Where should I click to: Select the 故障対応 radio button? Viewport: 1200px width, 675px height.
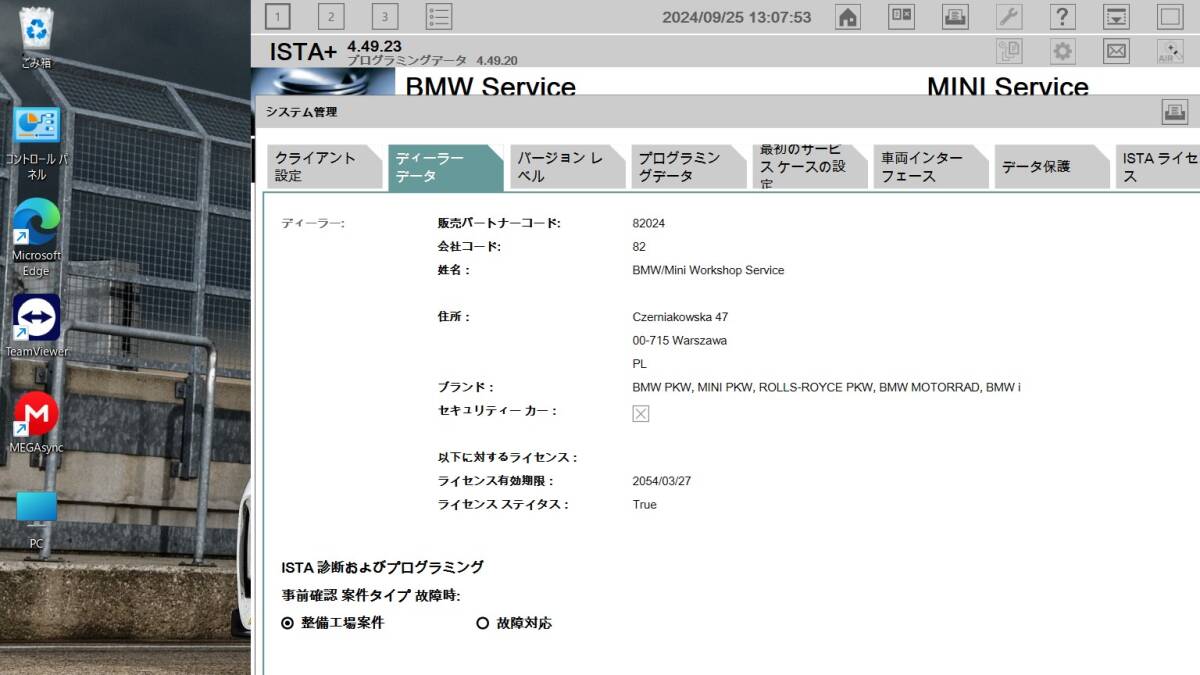point(484,623)
